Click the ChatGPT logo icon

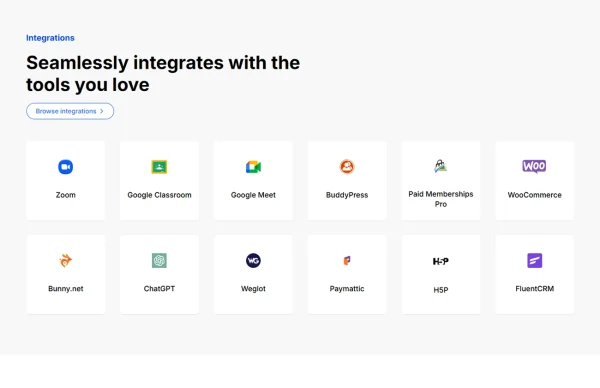pos(159,261)
